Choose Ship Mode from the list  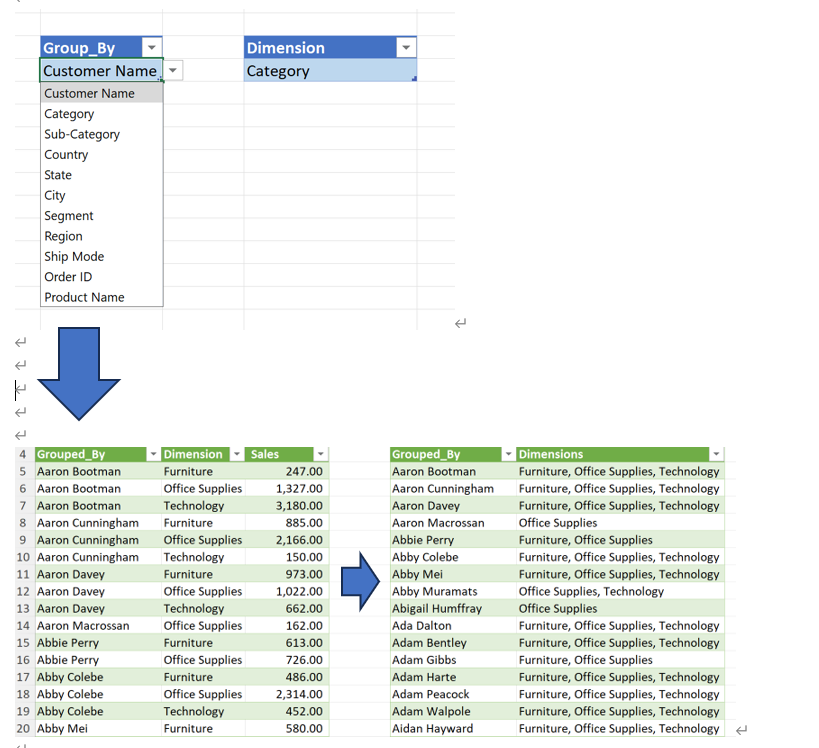tap(74, 257)
